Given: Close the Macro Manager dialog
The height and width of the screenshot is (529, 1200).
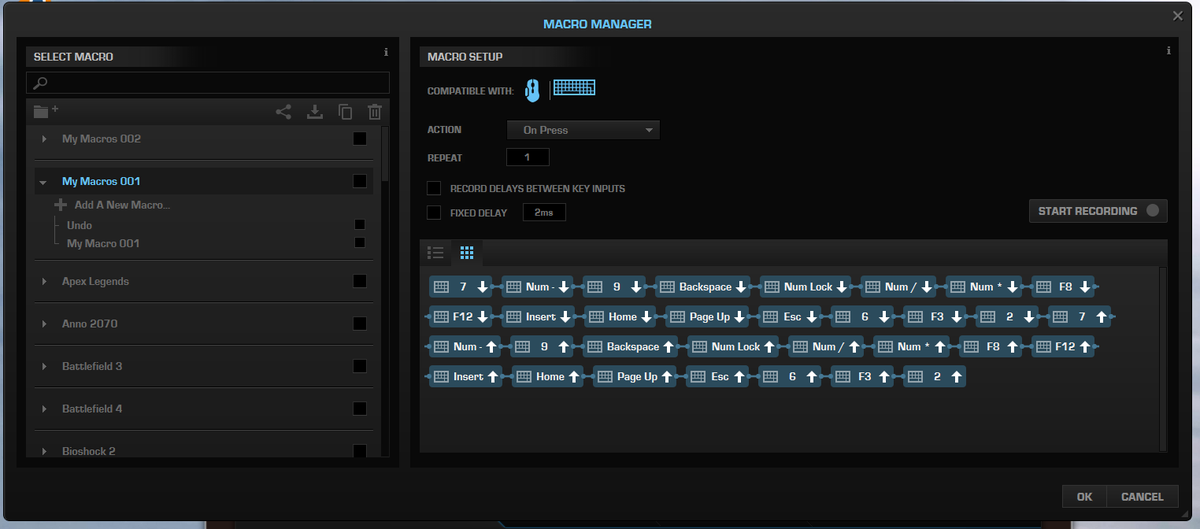Looking at the screenshot, I should pos(1178,15).
